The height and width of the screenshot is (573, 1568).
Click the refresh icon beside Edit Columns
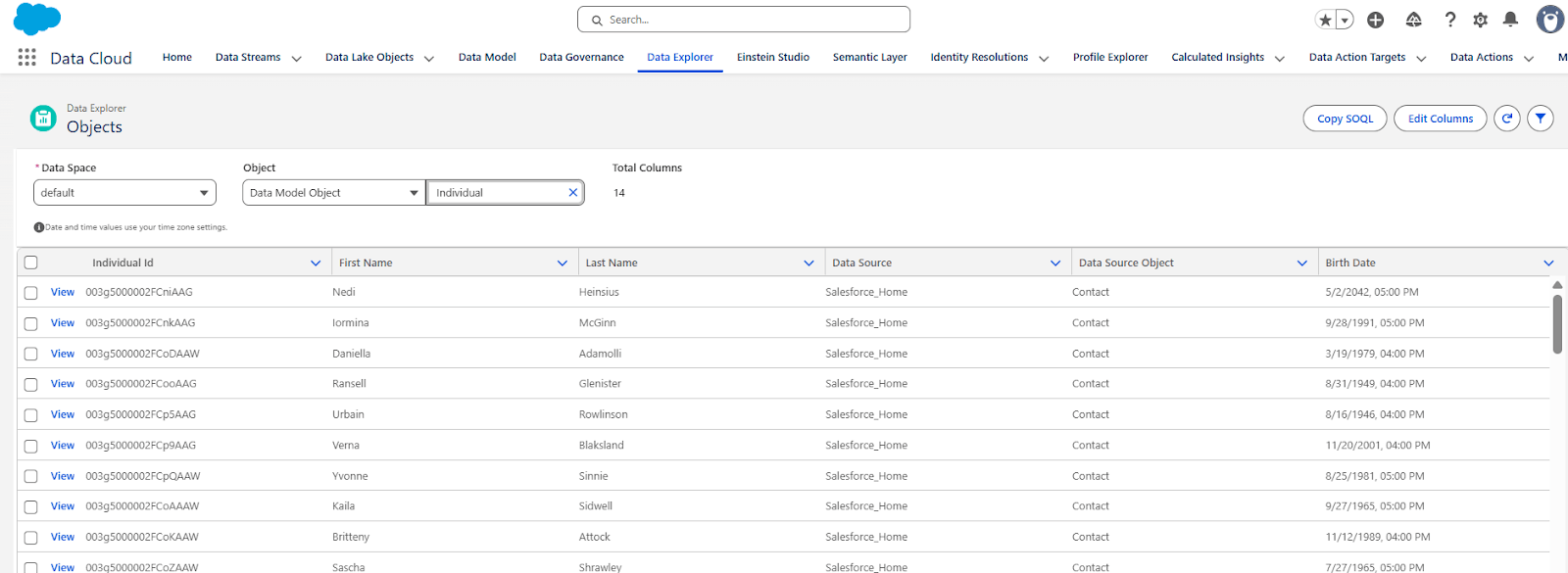tap(1506, 119)
